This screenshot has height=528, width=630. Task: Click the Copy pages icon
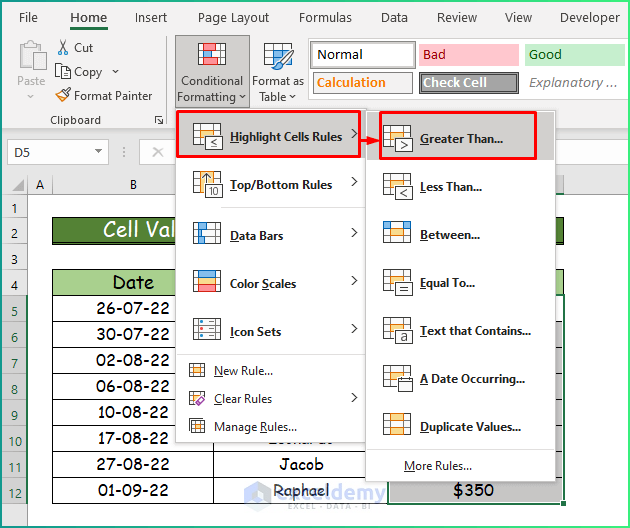[x=63, y=72]
